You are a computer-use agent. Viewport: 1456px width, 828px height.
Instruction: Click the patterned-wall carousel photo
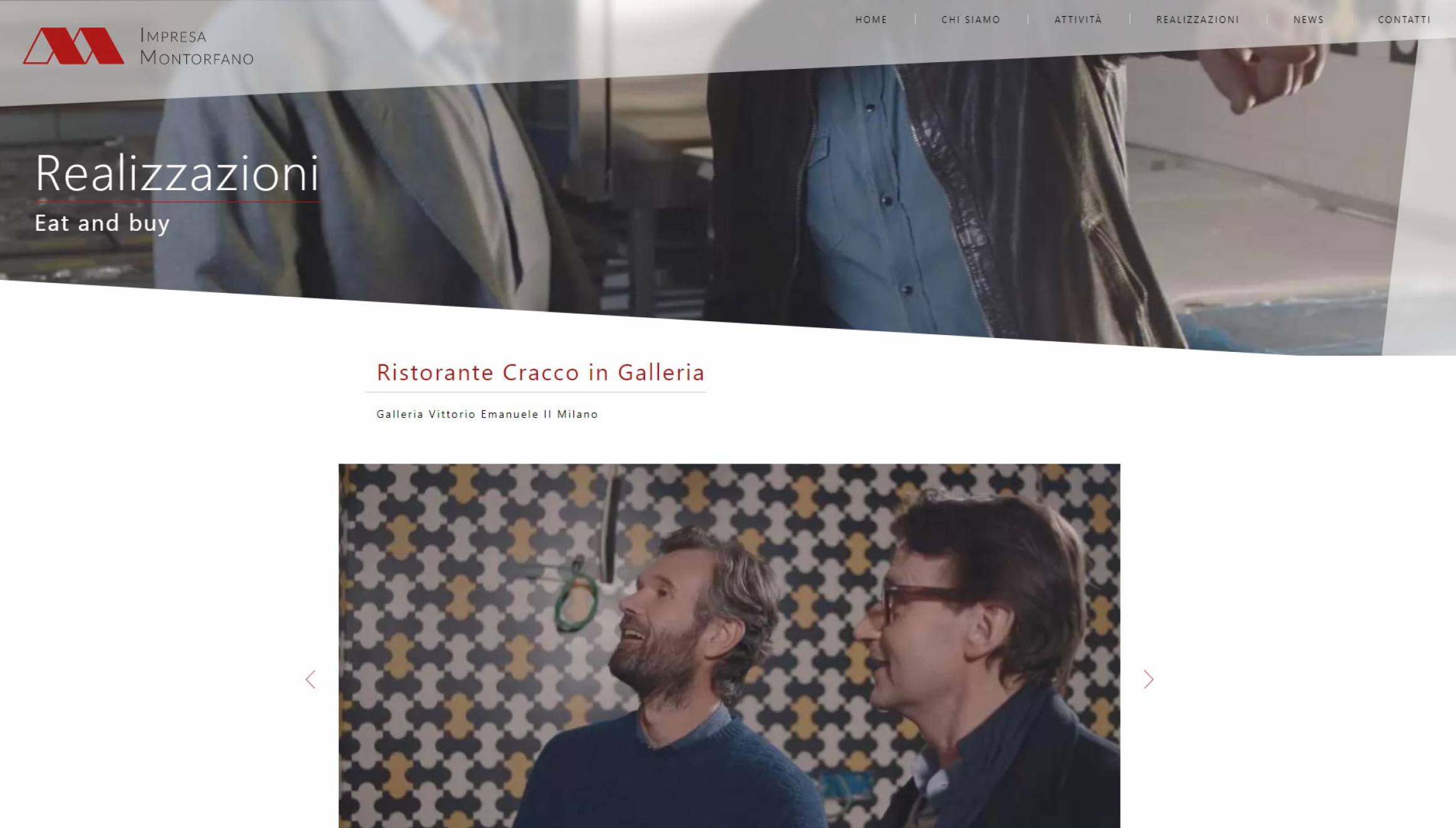(729, 646)
